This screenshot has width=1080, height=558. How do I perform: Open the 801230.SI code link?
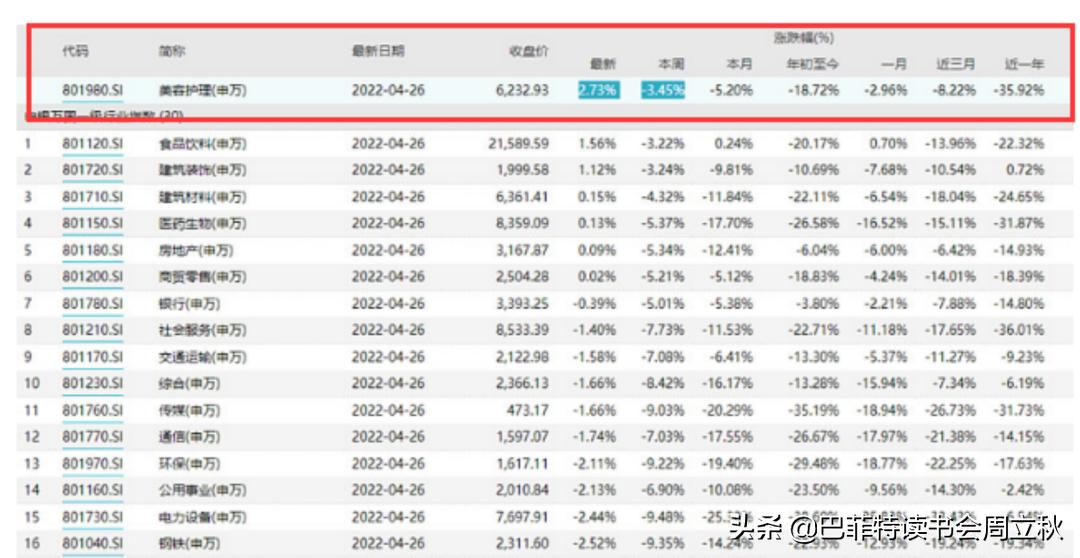[x=92, y=384]
